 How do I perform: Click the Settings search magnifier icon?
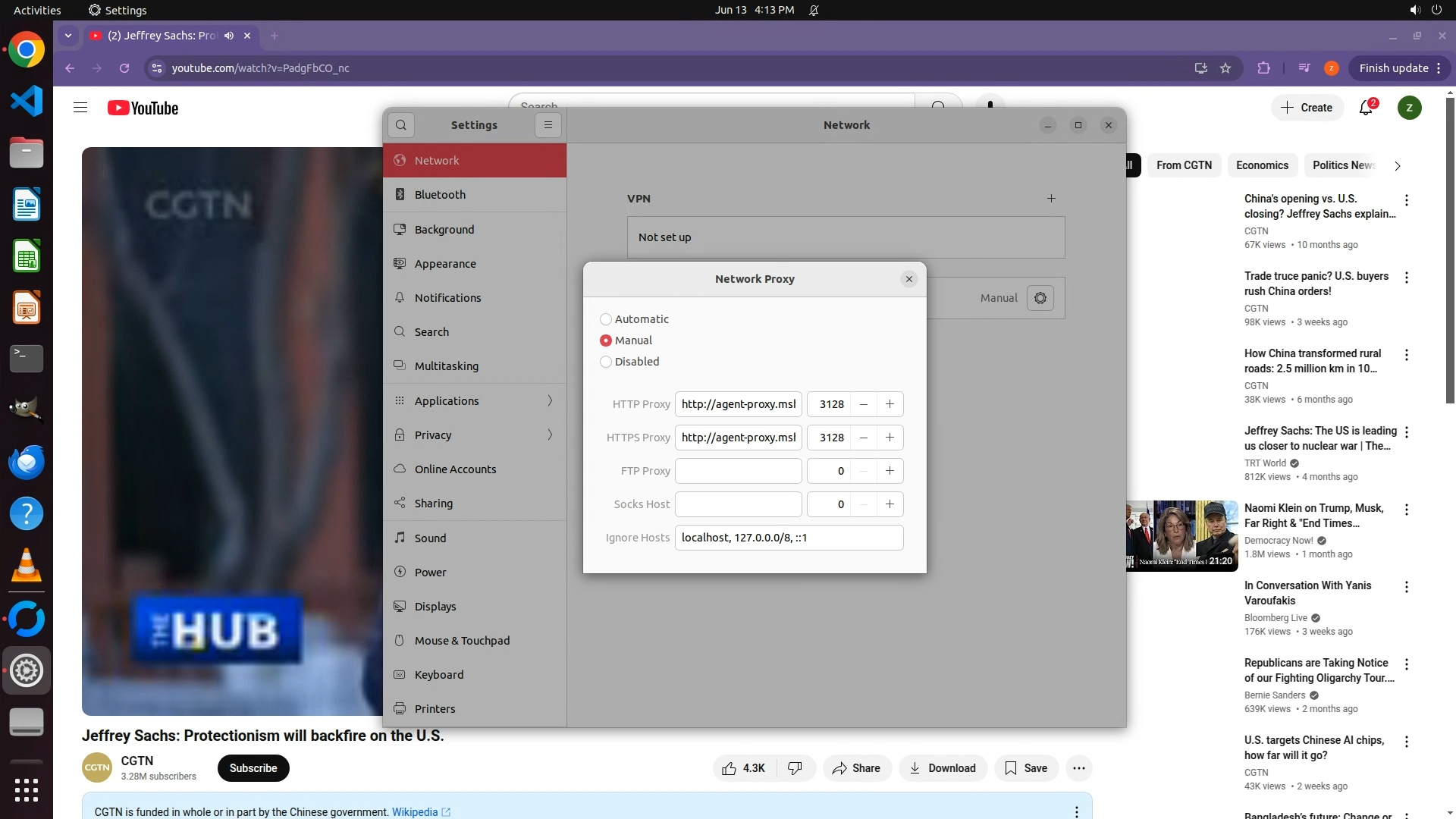[x=401, y=125]
